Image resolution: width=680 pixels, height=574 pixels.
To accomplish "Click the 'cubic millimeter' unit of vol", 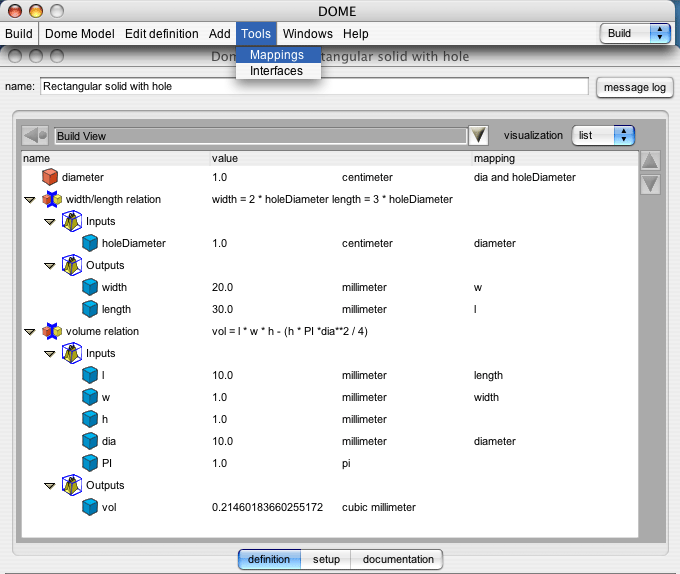I will pyautogui.click(x=379, y=507).
